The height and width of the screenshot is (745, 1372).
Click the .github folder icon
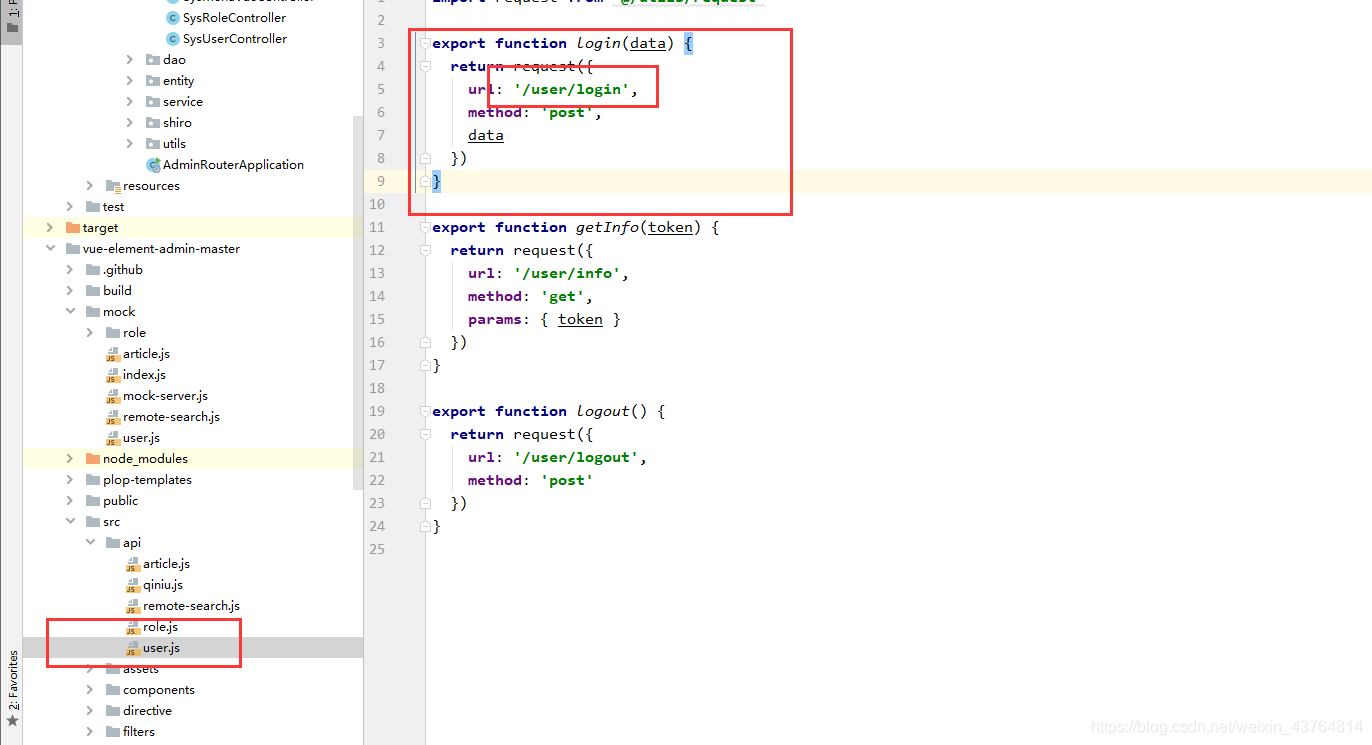click(93, 270)
